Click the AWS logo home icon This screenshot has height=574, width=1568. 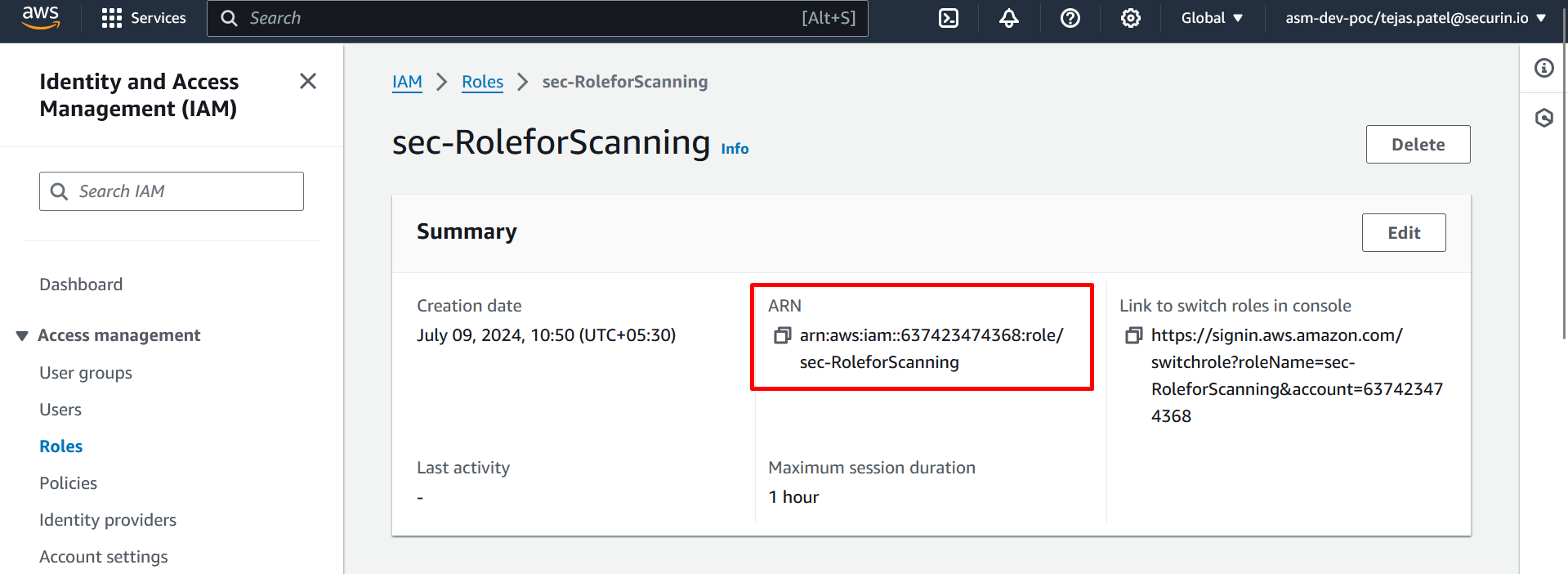(41, 17)
